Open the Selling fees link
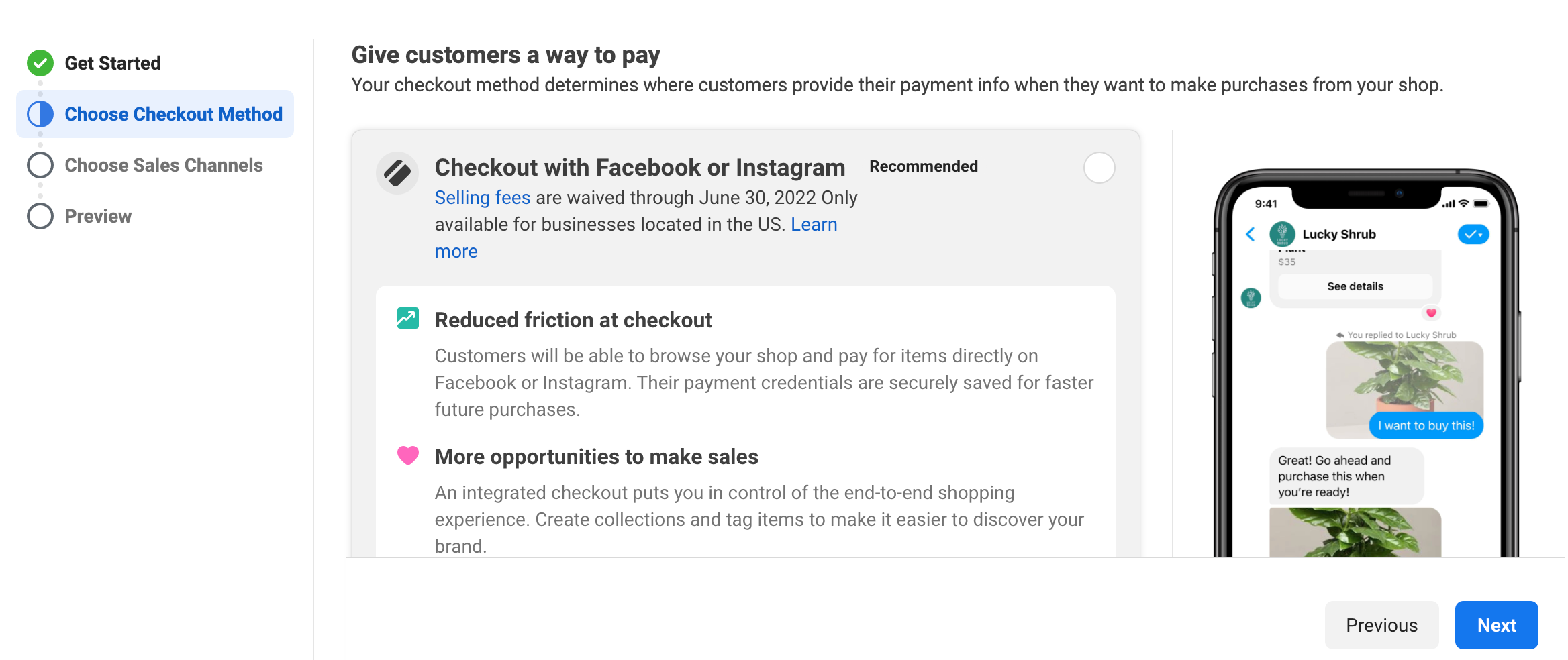This screenshot has width=1568, height=660. pos(482,197)
